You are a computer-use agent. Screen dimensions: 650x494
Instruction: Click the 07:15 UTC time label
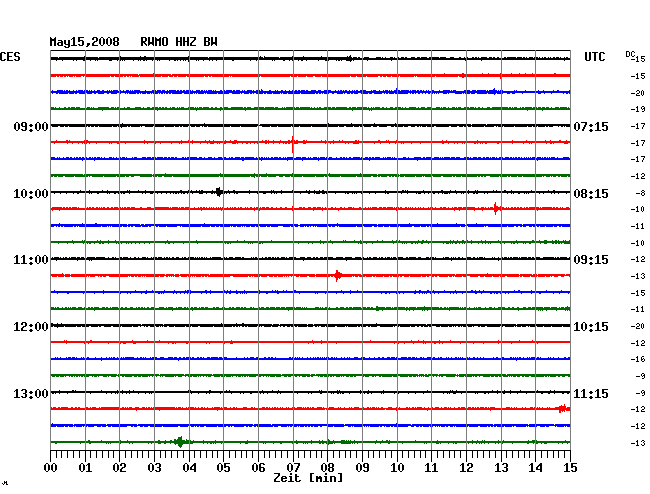click(x=591, y=126)
